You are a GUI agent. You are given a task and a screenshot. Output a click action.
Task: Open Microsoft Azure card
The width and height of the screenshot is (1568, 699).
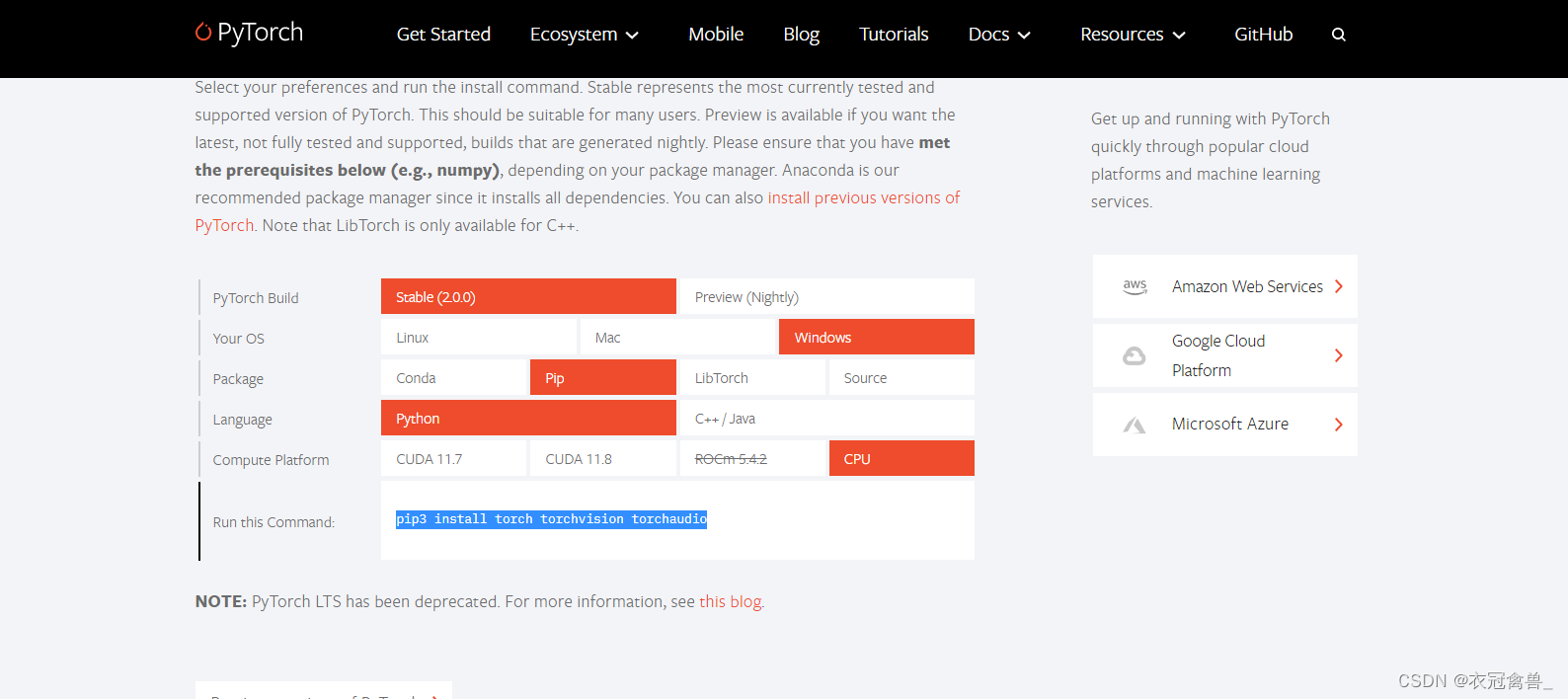(x=1225, y=425)
